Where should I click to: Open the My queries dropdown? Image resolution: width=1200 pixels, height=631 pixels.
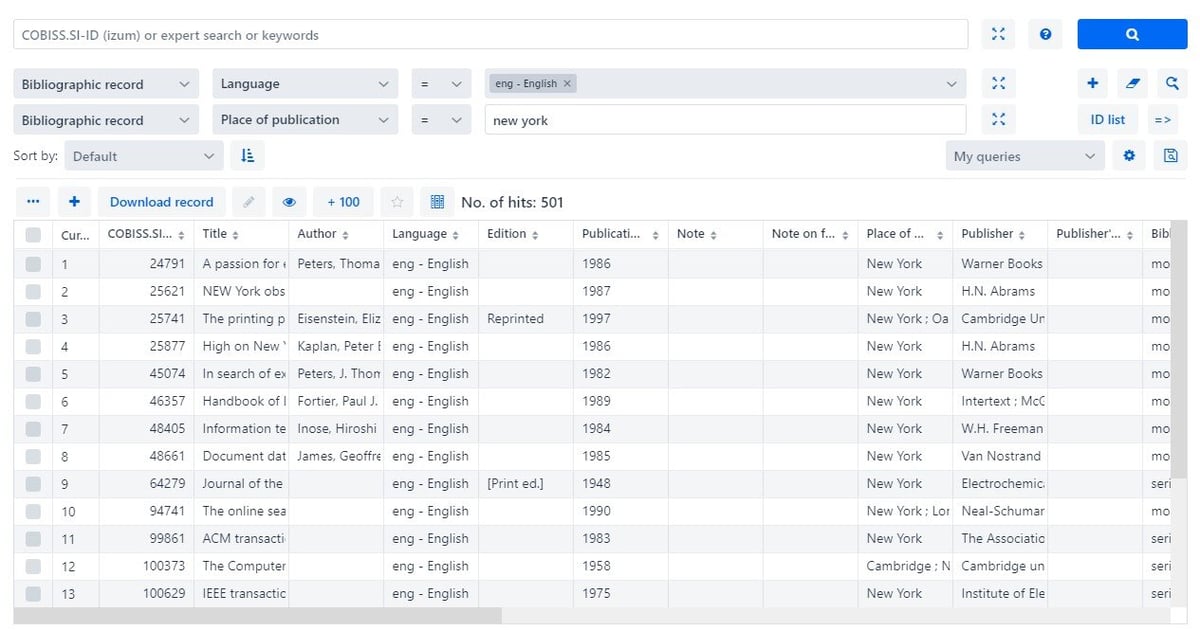(1025, 156)
